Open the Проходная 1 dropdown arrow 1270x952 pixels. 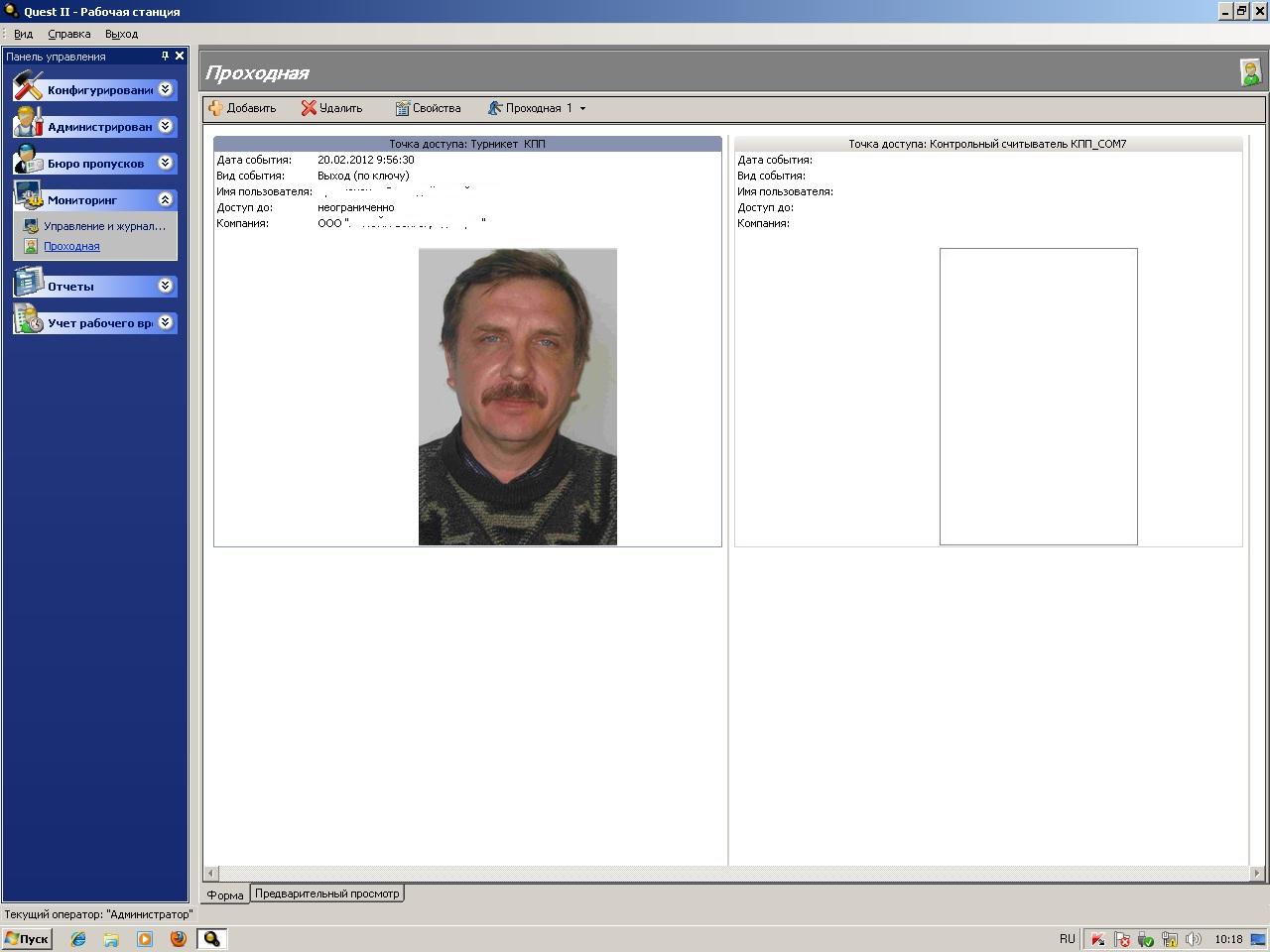(582, 108)
